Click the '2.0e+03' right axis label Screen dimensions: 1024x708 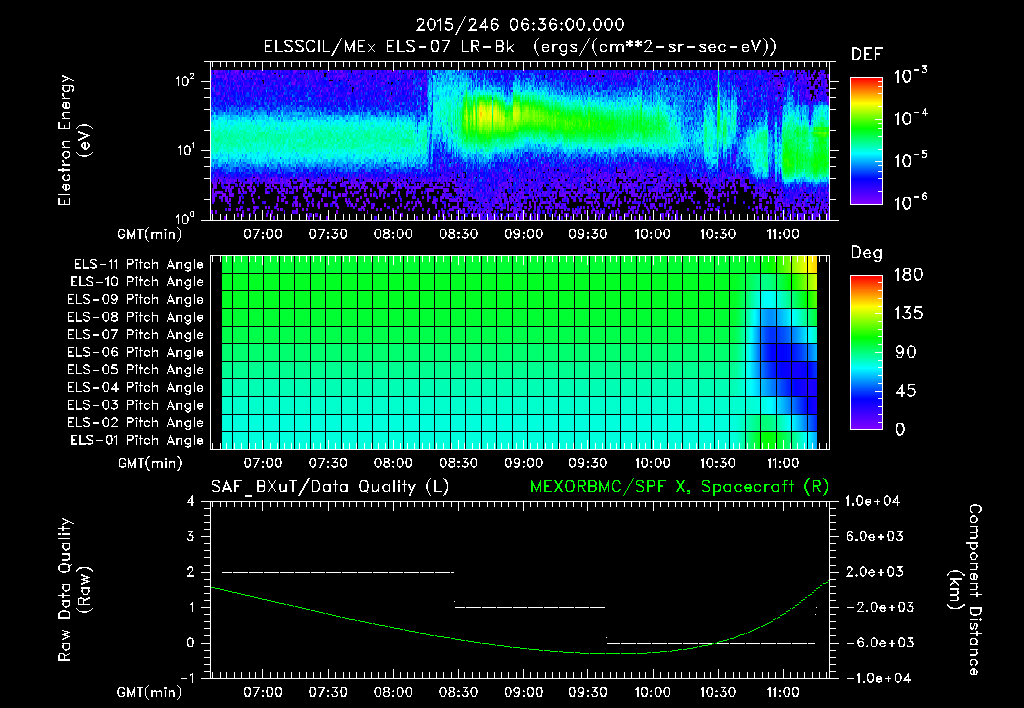(x=874, y=571)
